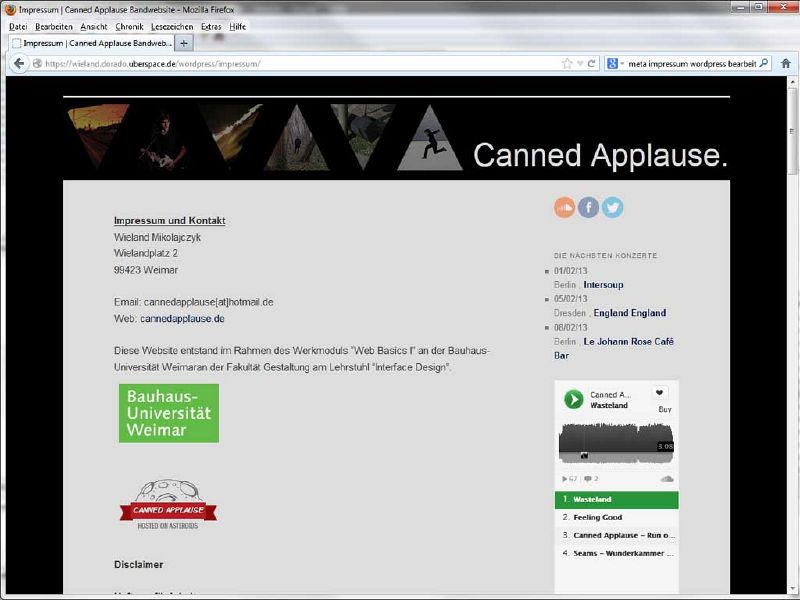Select track 3 Canned Applause – Run

616,535
